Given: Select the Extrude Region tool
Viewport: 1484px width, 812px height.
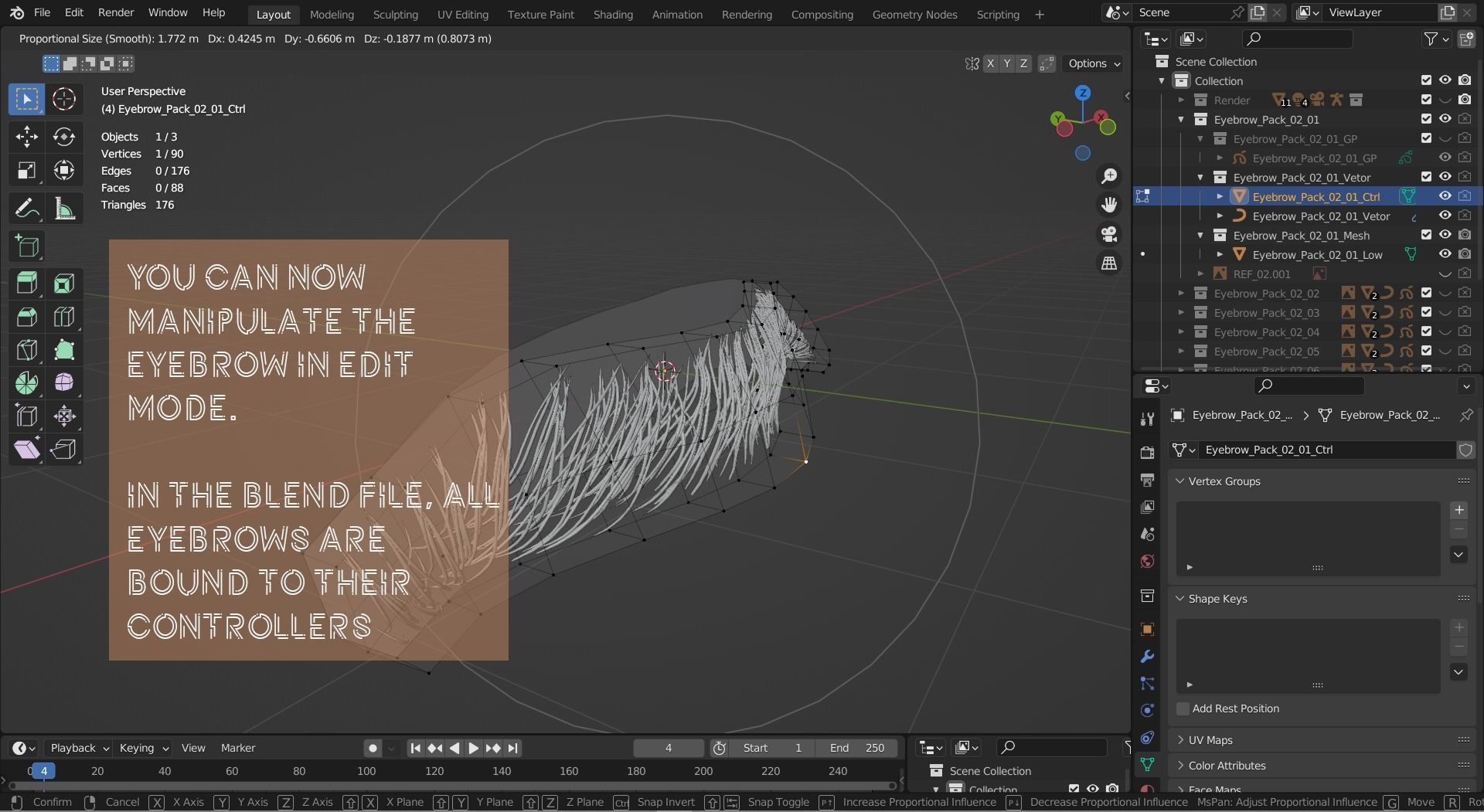Looking at the screenshot, I should pyautogui.click(x=26, y=284).
